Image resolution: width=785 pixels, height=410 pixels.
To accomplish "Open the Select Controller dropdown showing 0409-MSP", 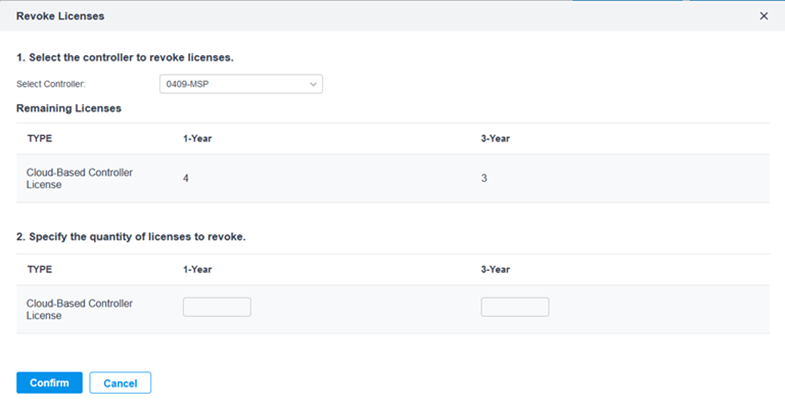I will click(241, 84).
